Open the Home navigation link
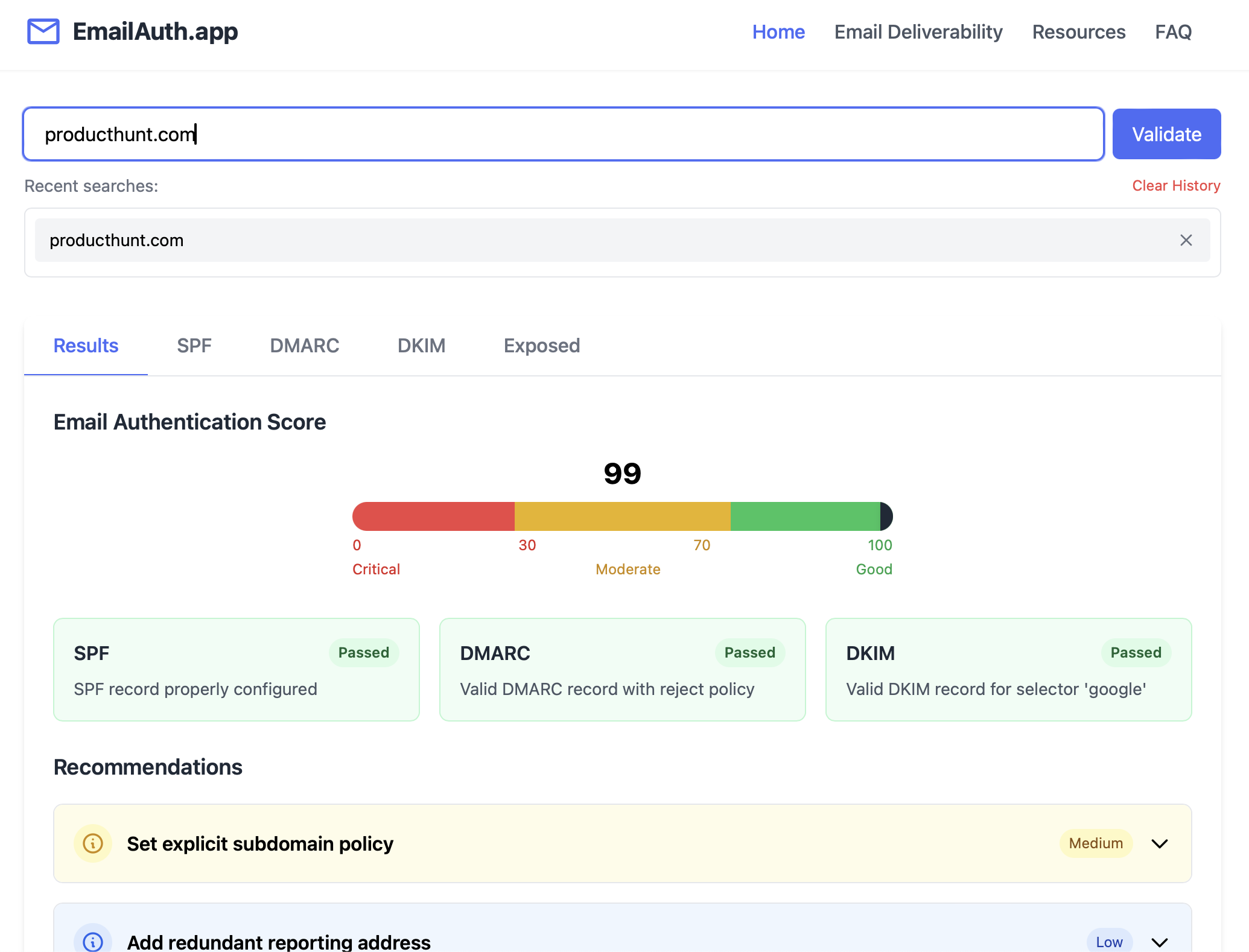 (778, 31)
